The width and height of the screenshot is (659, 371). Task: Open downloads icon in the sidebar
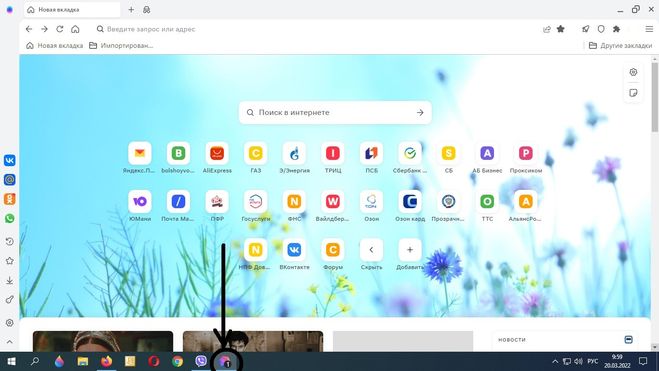(x=9, y=280)
